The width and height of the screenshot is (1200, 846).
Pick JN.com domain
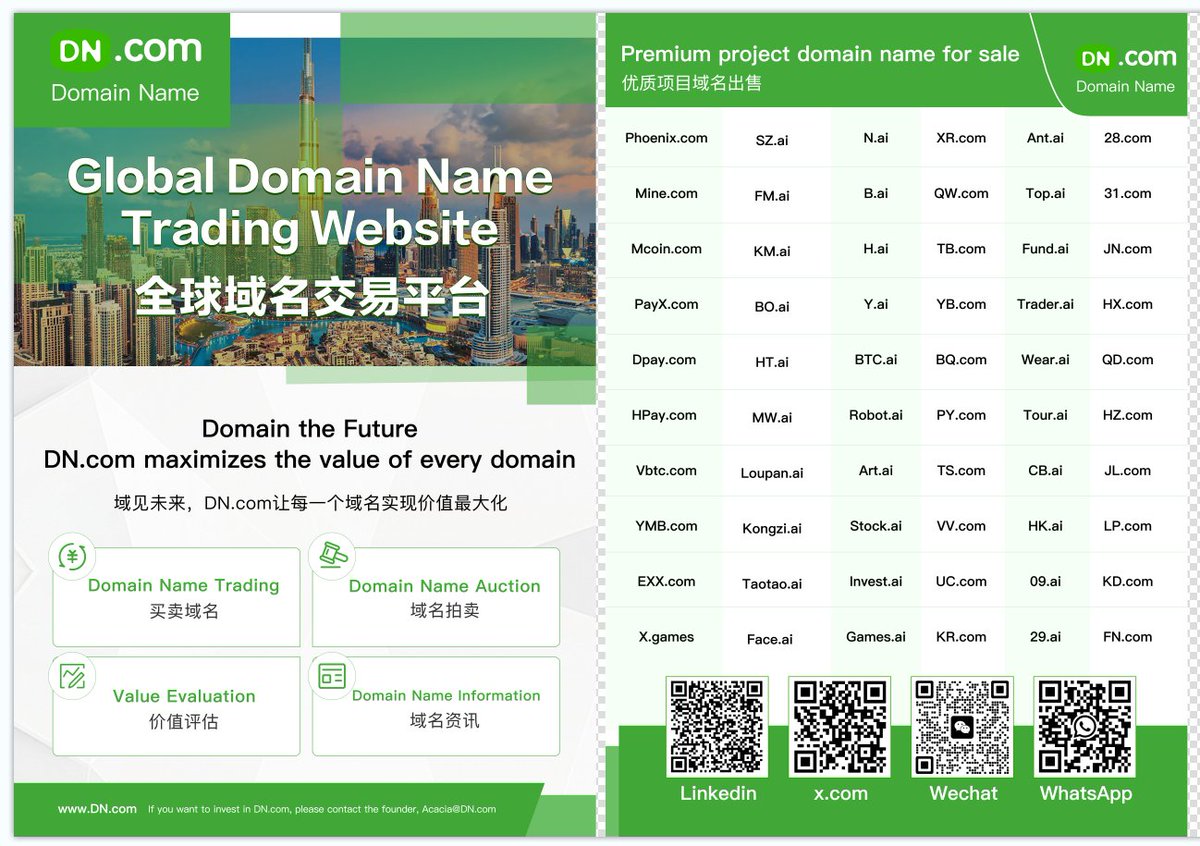(1127, 249)
